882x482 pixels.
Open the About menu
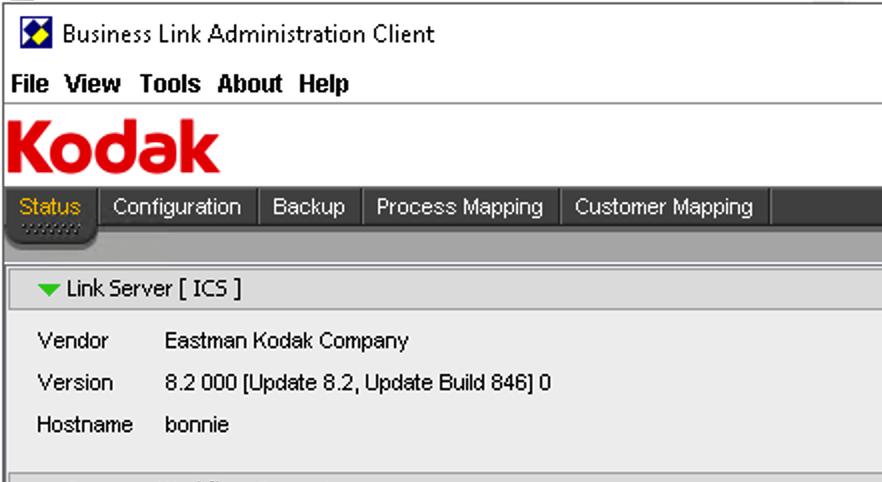pyautogui.click(x=250, y=84)
